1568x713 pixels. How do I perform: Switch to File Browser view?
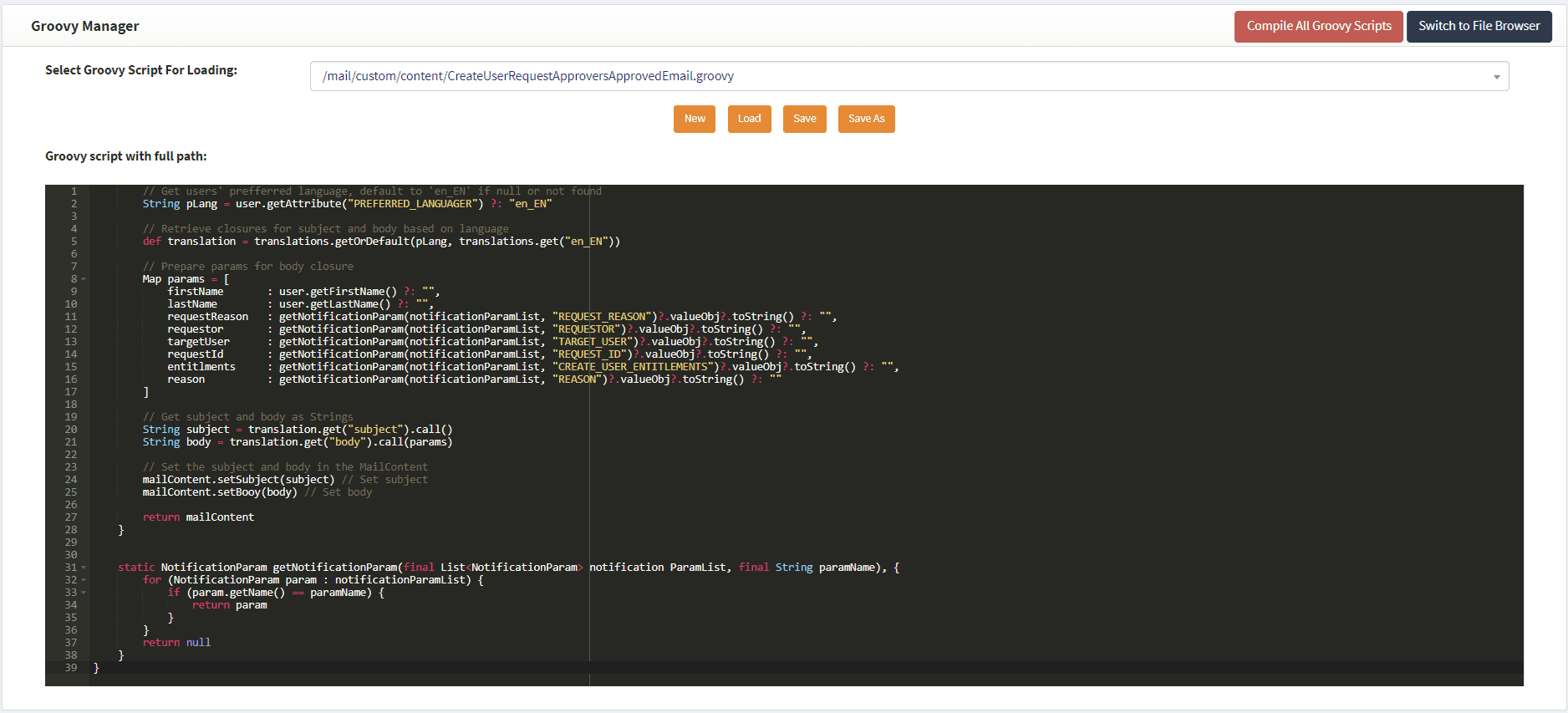coord(1479,26)
